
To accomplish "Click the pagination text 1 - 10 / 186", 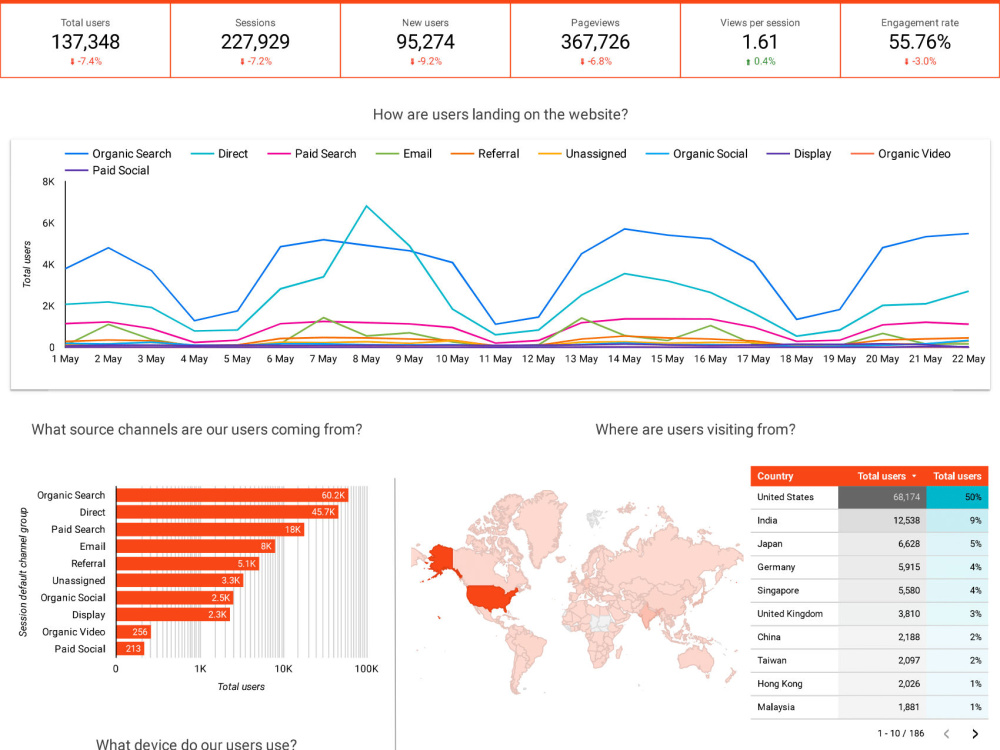I will [x=901, y=733].
